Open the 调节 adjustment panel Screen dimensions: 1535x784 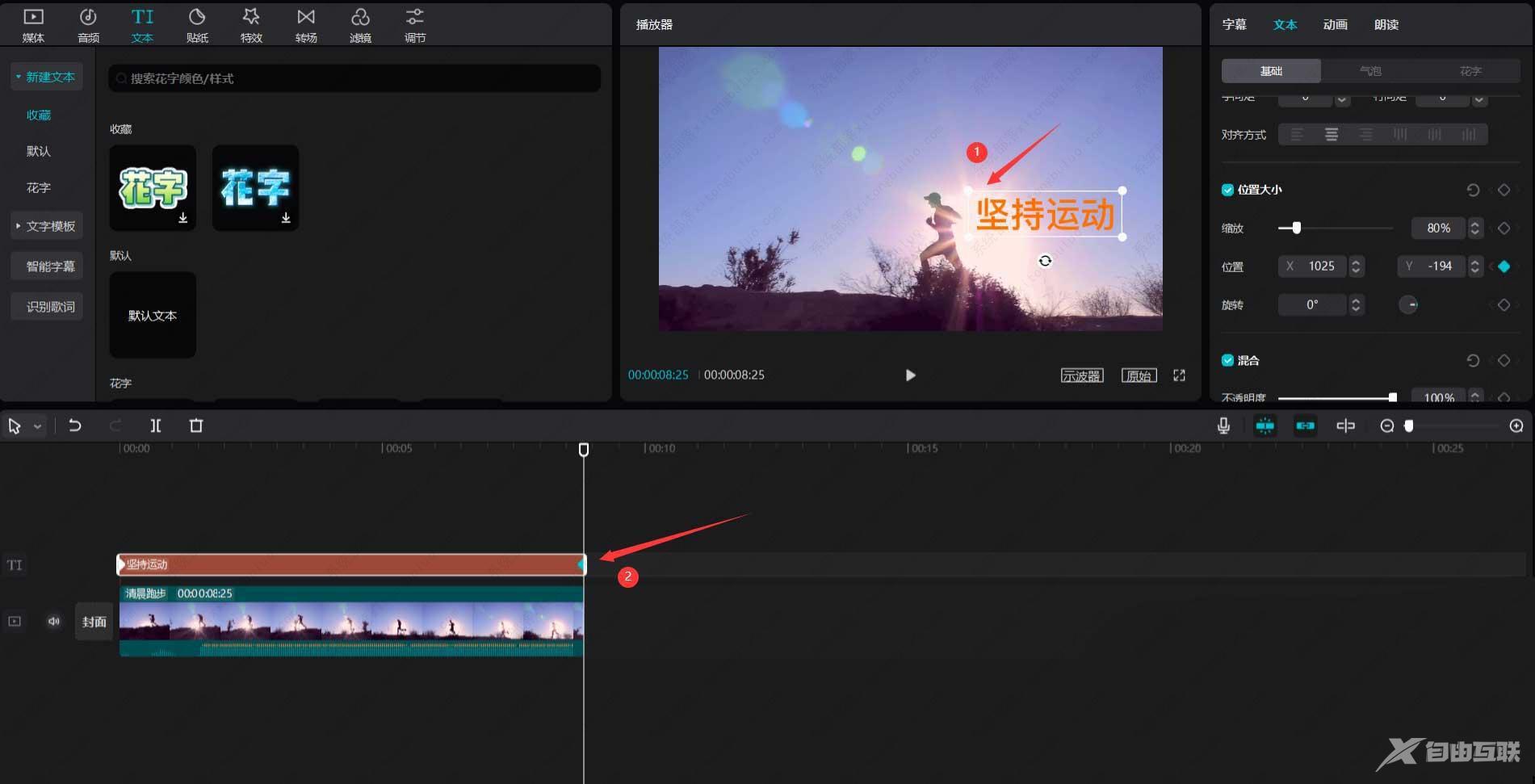[x=414, y=25]
